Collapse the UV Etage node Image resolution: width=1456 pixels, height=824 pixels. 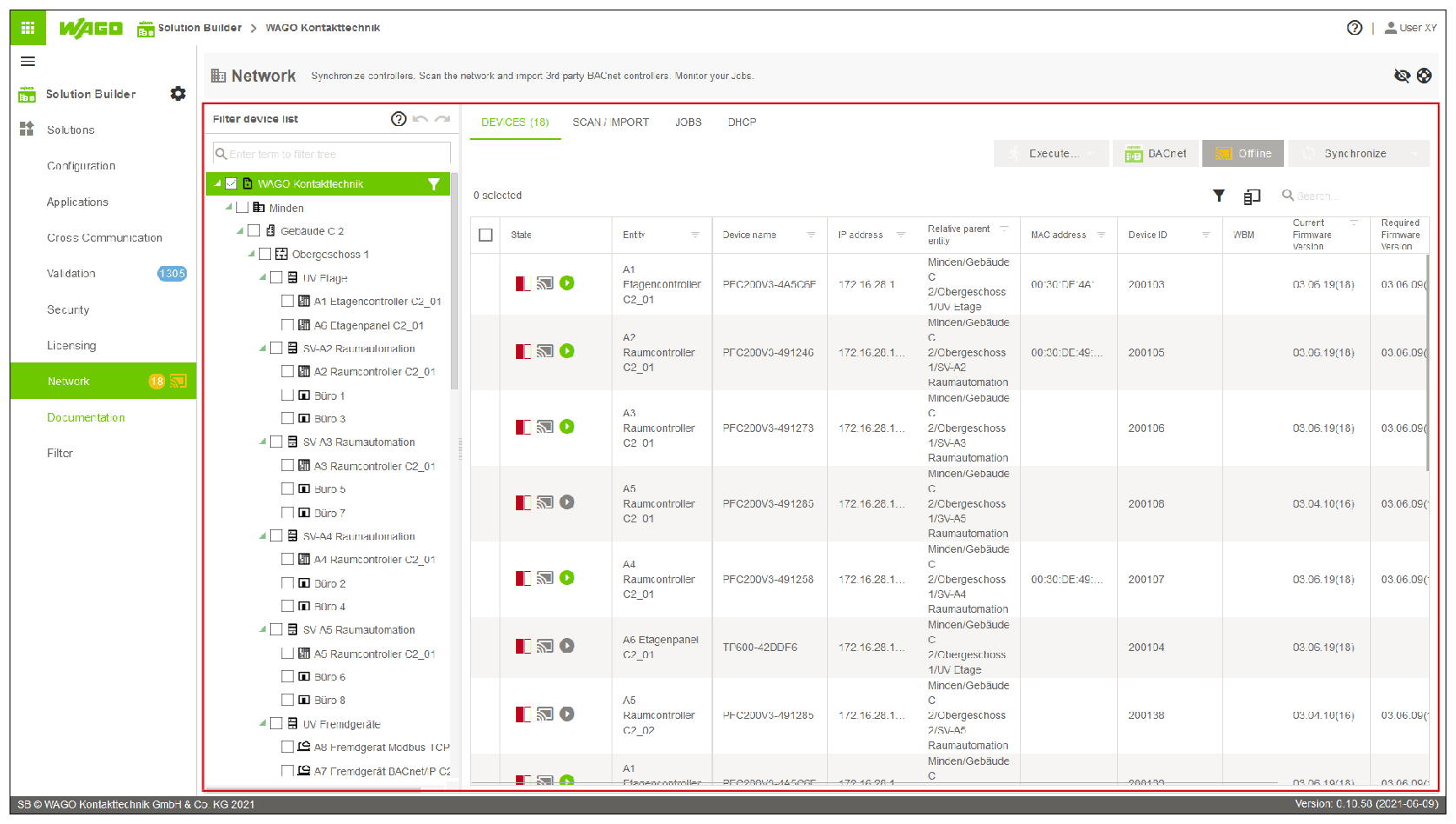262,277
